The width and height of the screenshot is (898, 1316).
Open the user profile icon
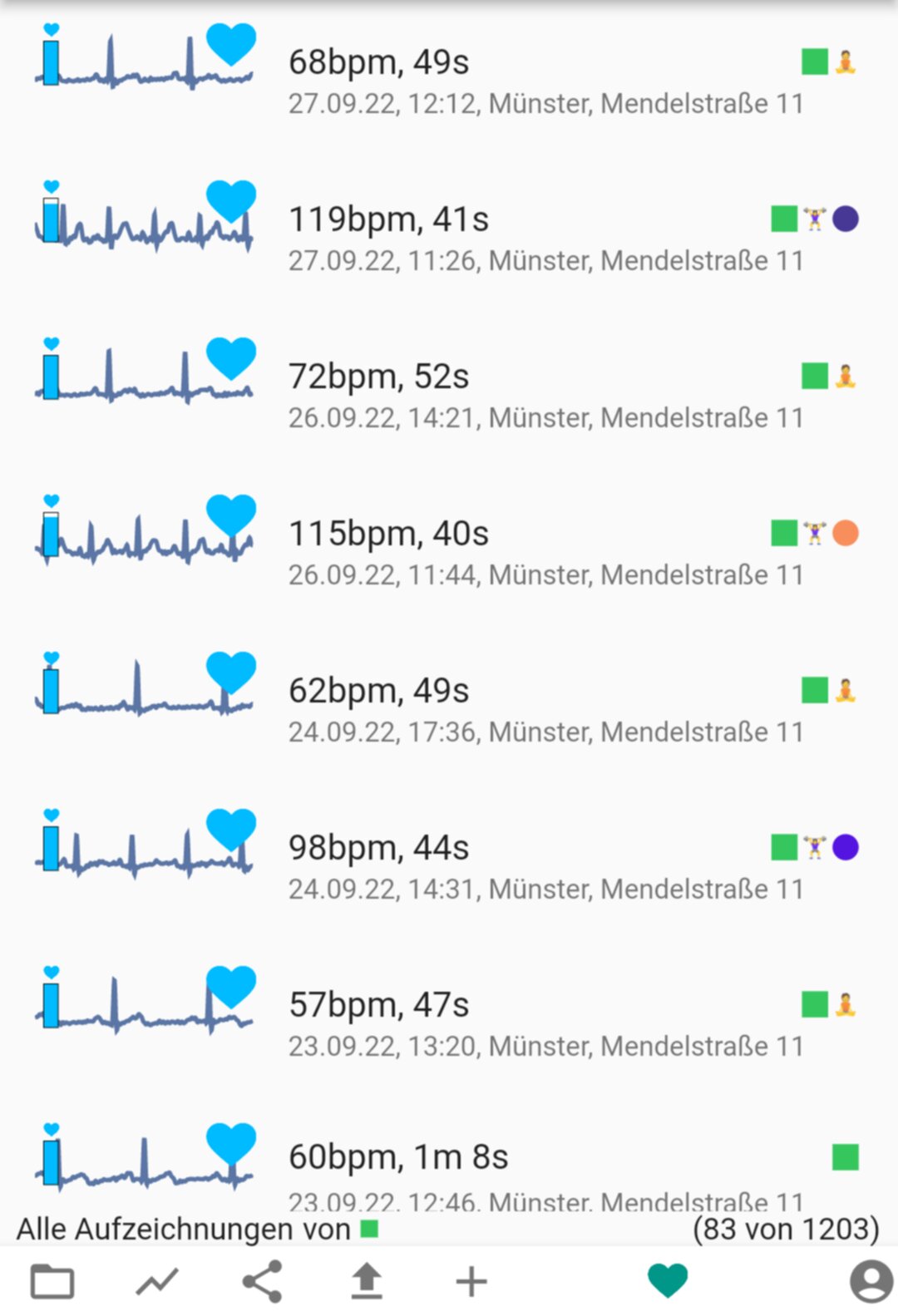pos(871,1281)
